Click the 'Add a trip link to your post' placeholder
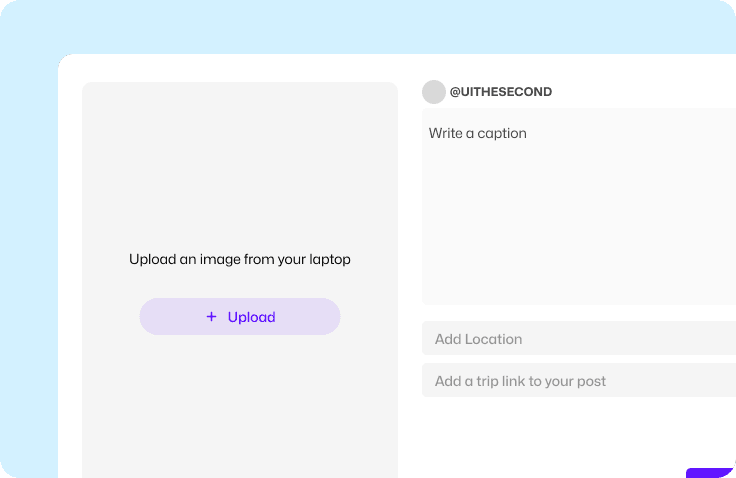The image size is (736, 478). pyautogui.click(x=520, y=381)
